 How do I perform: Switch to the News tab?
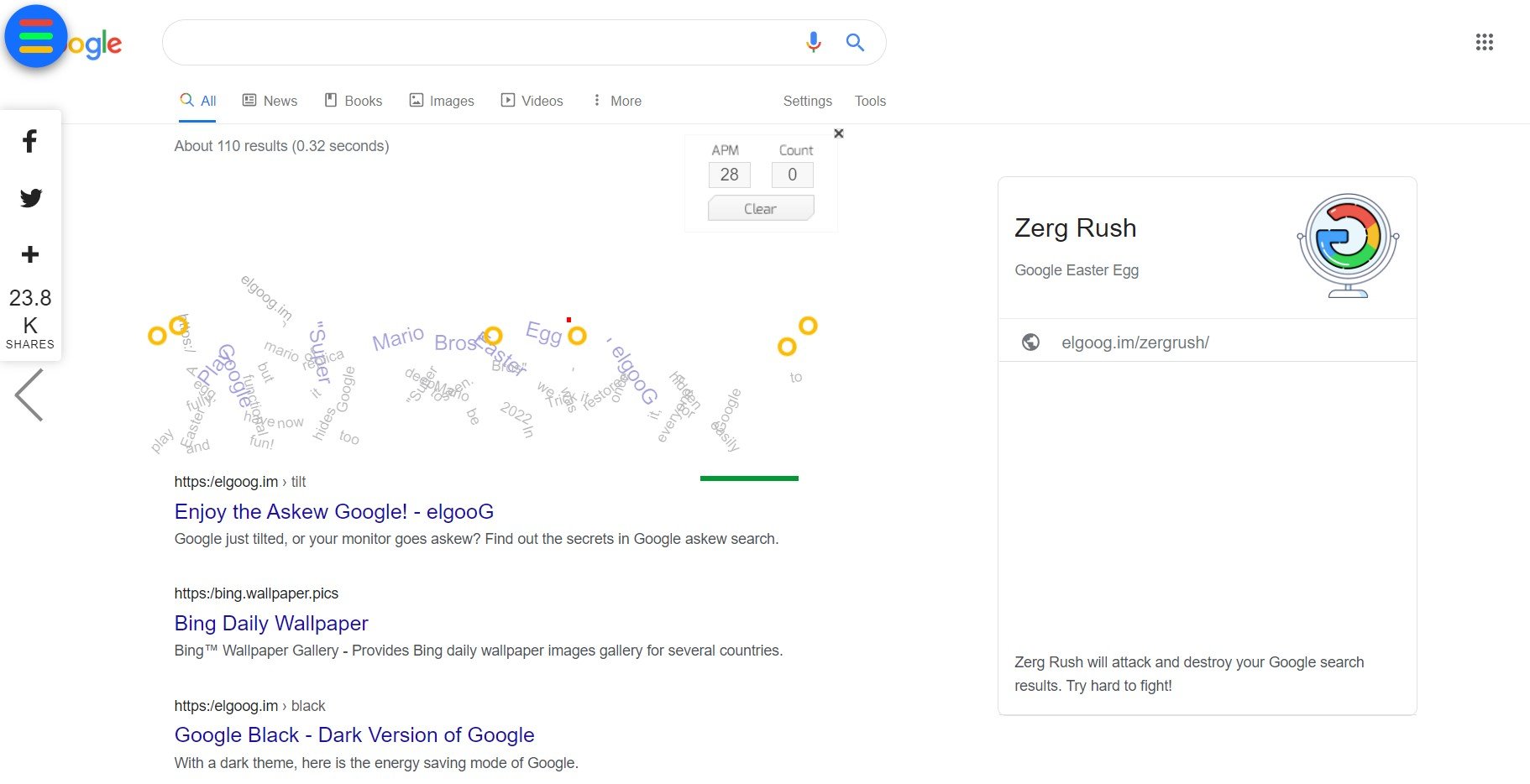pos(270,101)
